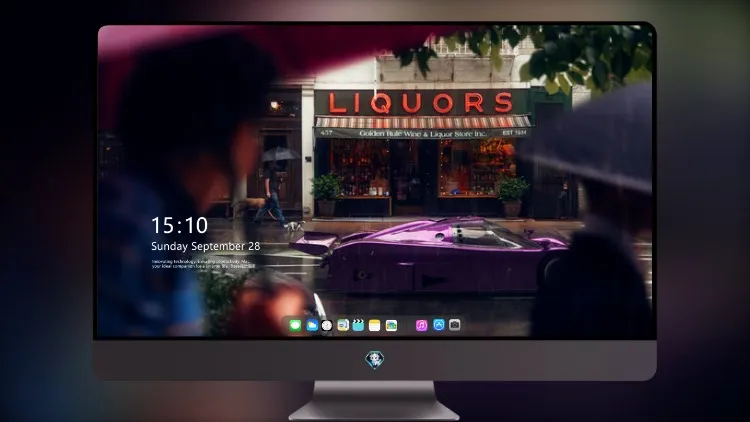The height and width of the screenshot is (422, 750).
Task: Launch the clapperboard video app in the dock
Action: [x=358, y=325]
